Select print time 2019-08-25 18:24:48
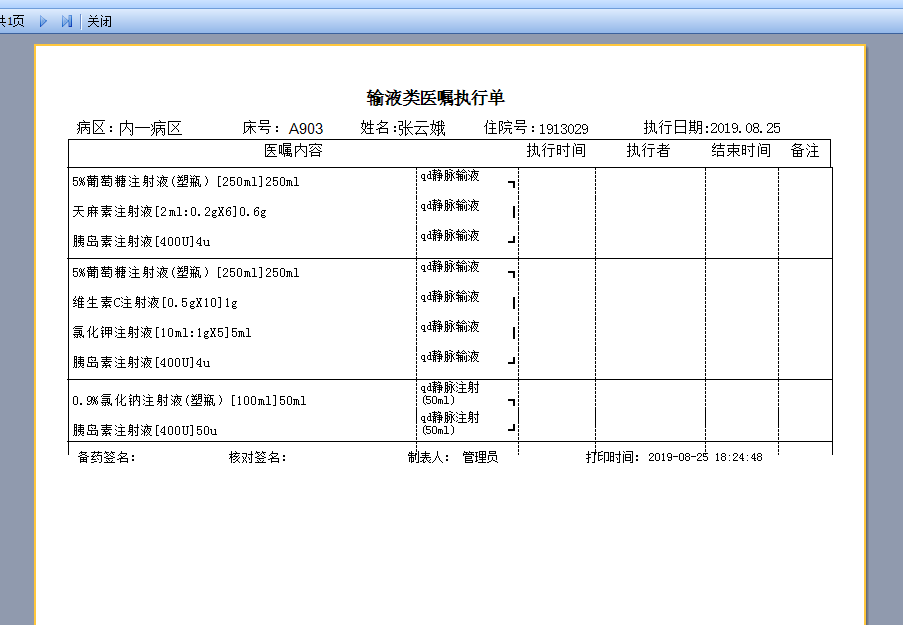Screen dimensions: 903x625 (705, 457)
